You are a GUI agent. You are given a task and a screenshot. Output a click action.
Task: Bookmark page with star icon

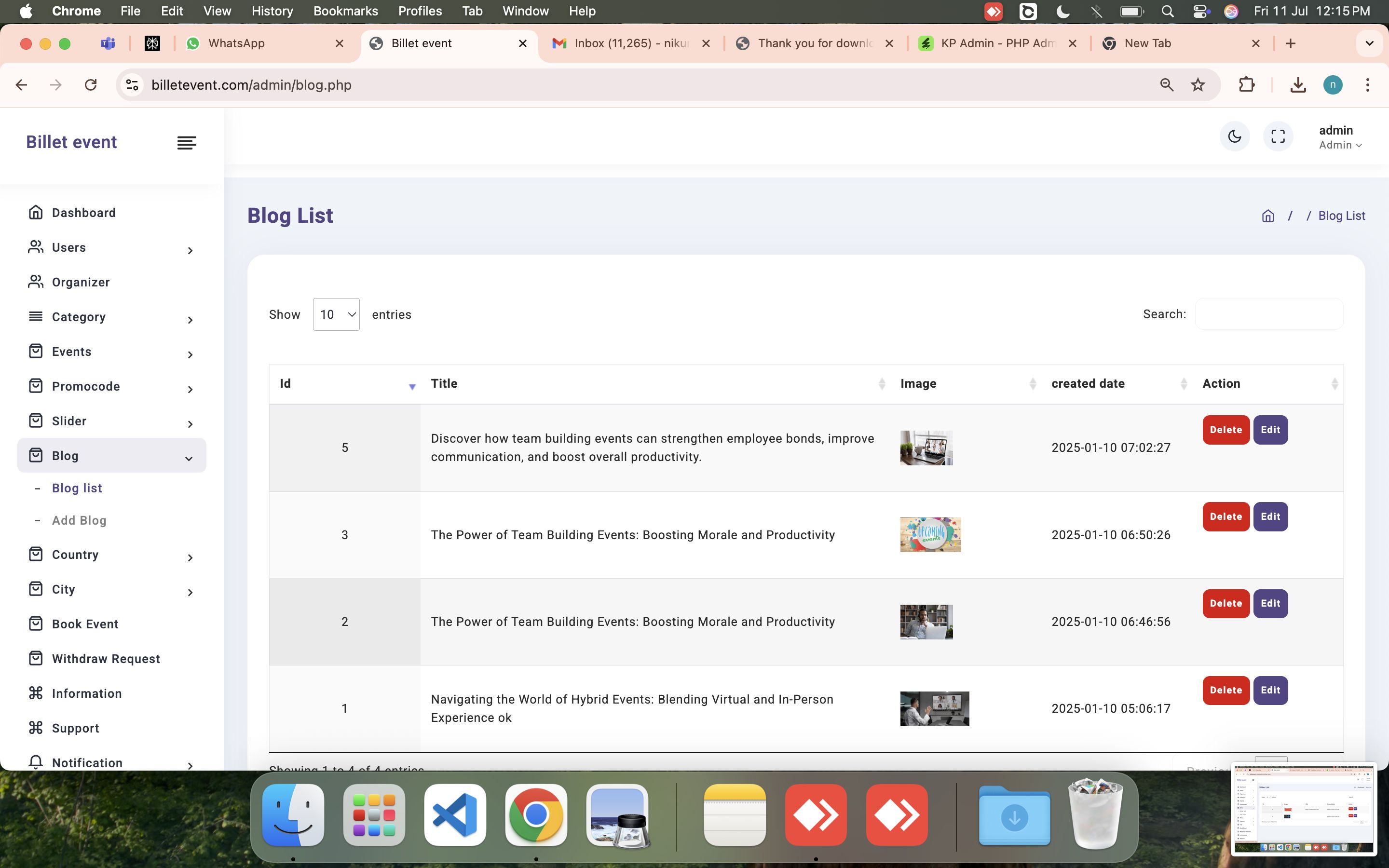(x=1198, y=85)
